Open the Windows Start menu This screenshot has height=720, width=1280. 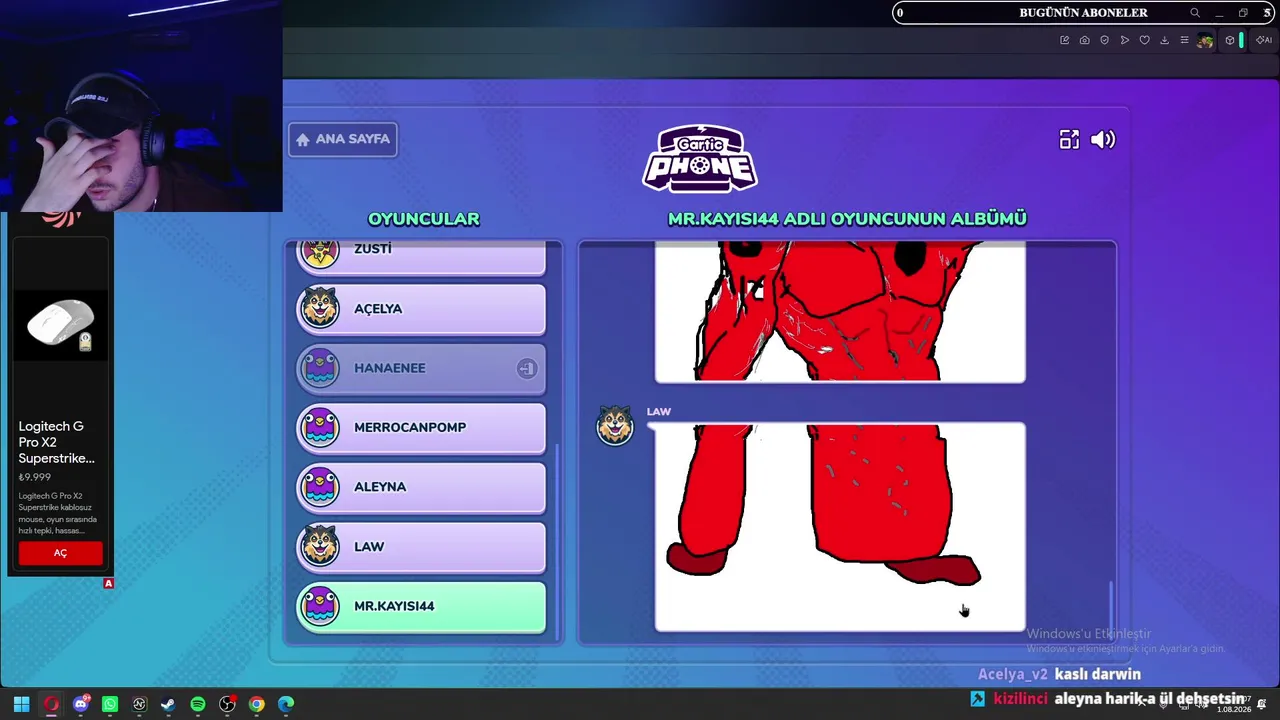pyautogui.click(x=21, y=704)
